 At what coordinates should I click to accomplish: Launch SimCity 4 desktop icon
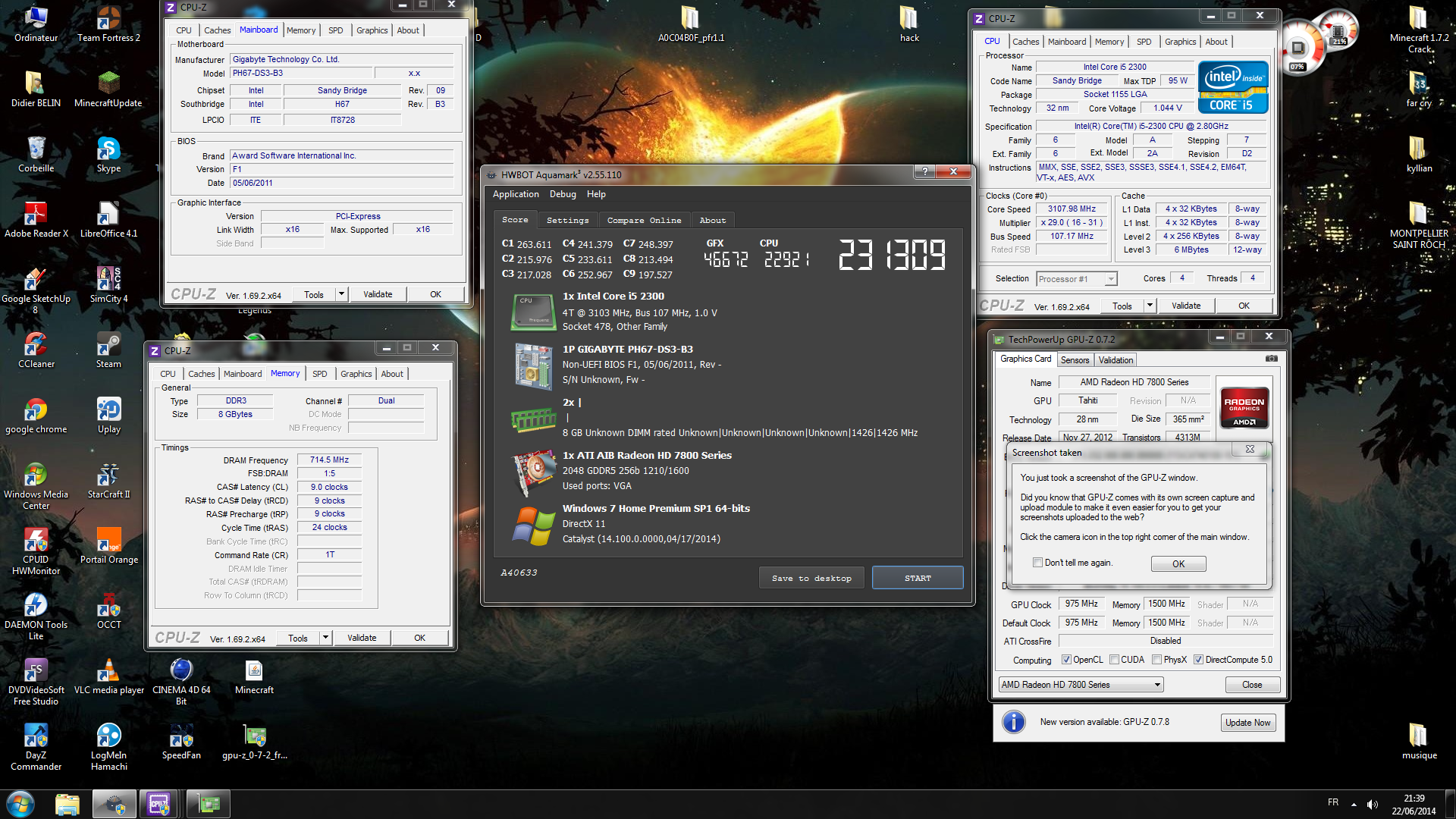tap(108, 285)
